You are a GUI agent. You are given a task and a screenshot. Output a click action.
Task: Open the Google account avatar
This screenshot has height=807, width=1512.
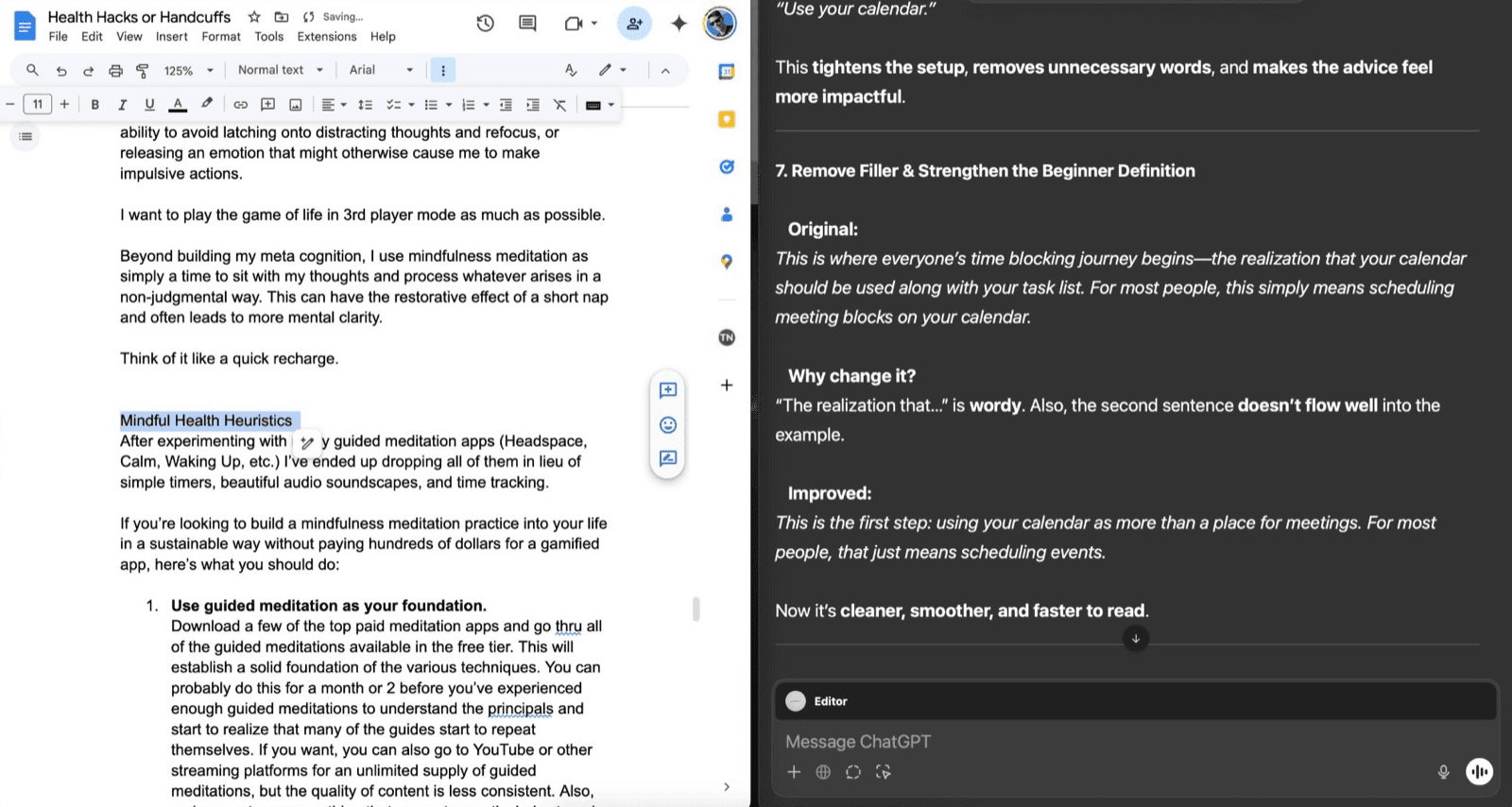[x=720, y=24]
